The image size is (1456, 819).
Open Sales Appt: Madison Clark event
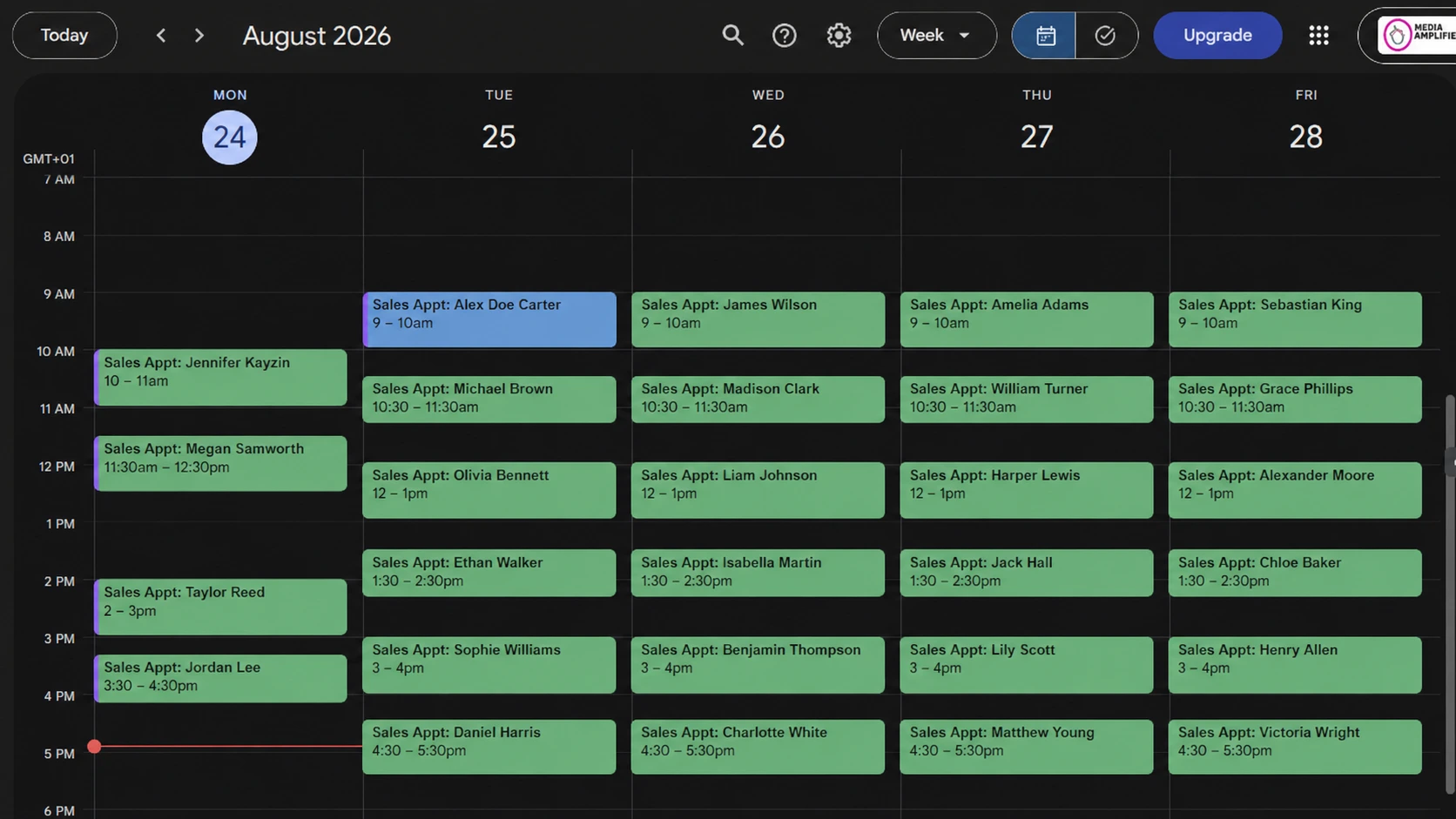point(758,399)
